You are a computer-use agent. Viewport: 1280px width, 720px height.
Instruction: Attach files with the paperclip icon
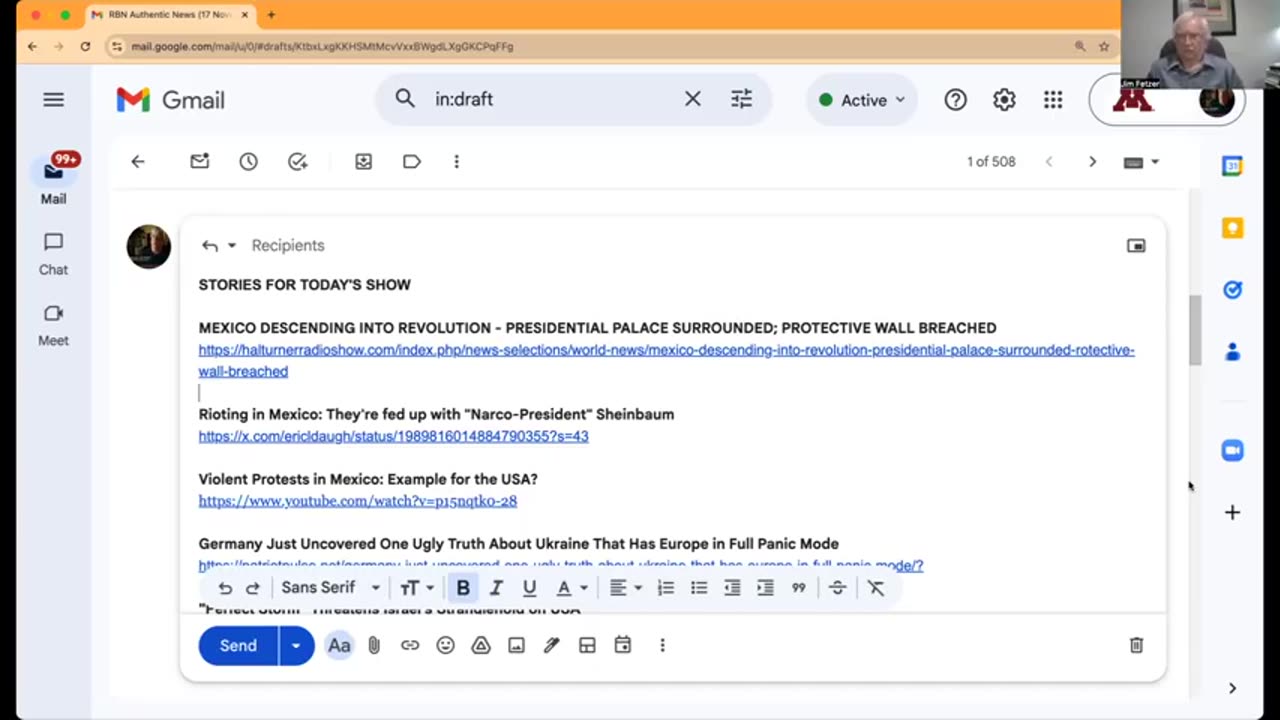coord(374,646)
